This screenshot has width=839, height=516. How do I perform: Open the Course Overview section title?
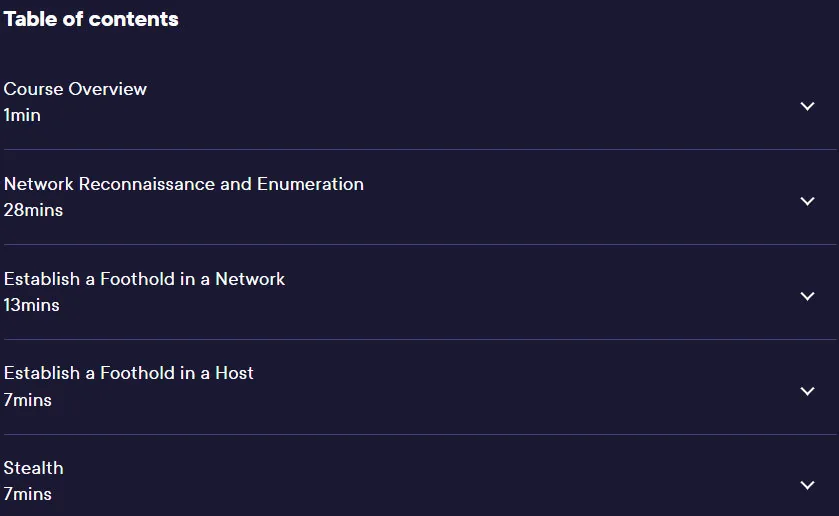tap(75, 89)
